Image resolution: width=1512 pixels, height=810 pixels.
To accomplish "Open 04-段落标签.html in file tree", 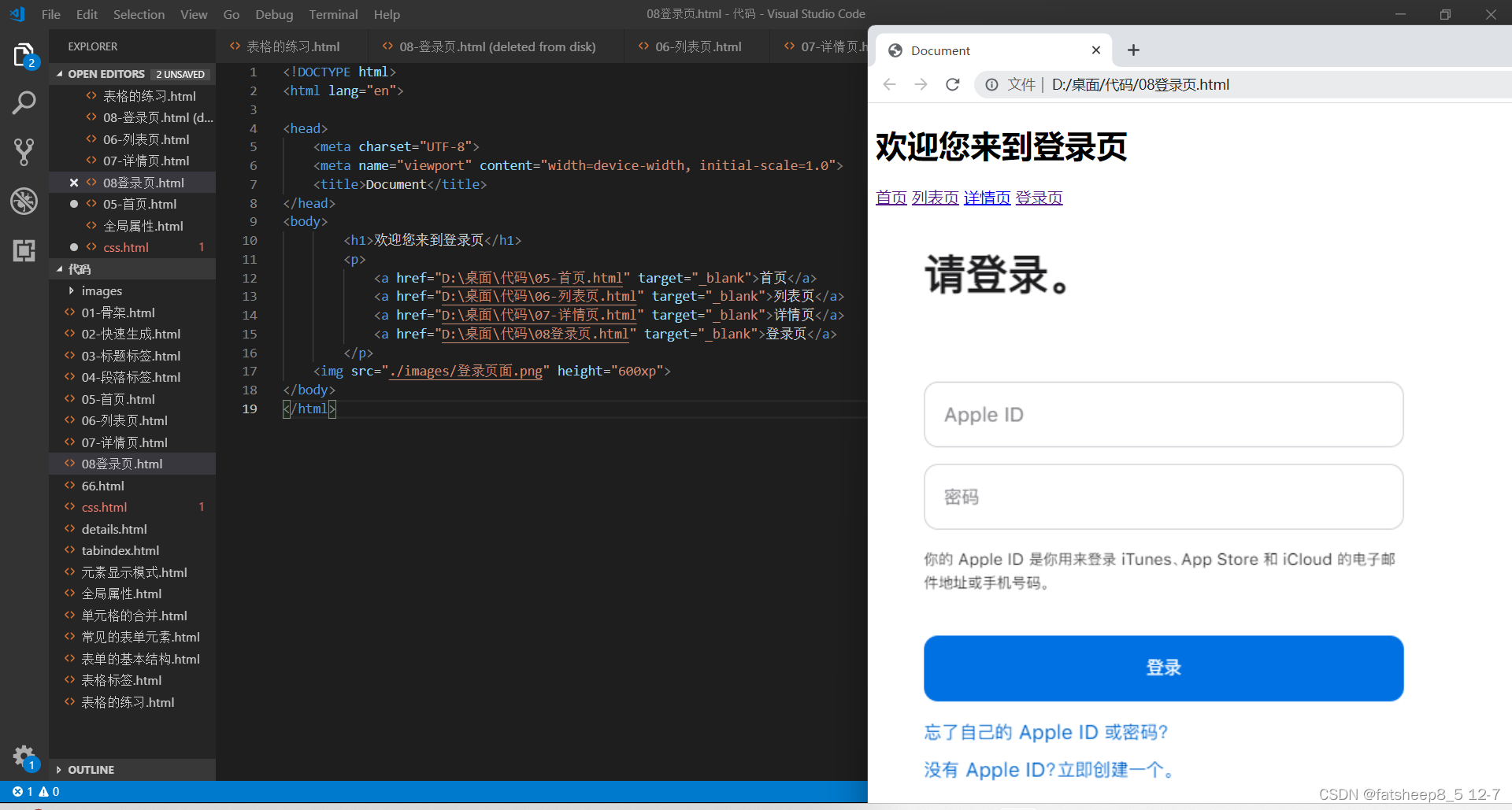I will click(x=131, y=377).
